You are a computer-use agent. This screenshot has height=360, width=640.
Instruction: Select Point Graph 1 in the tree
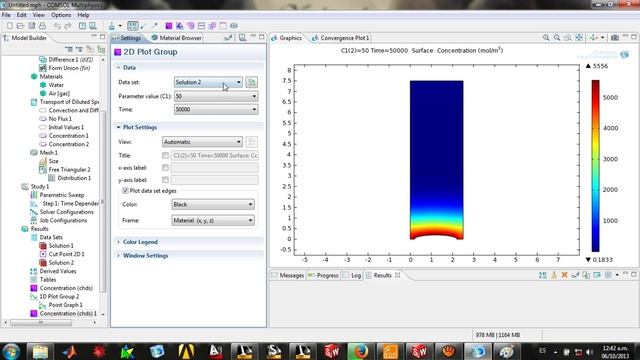point(65,305)
